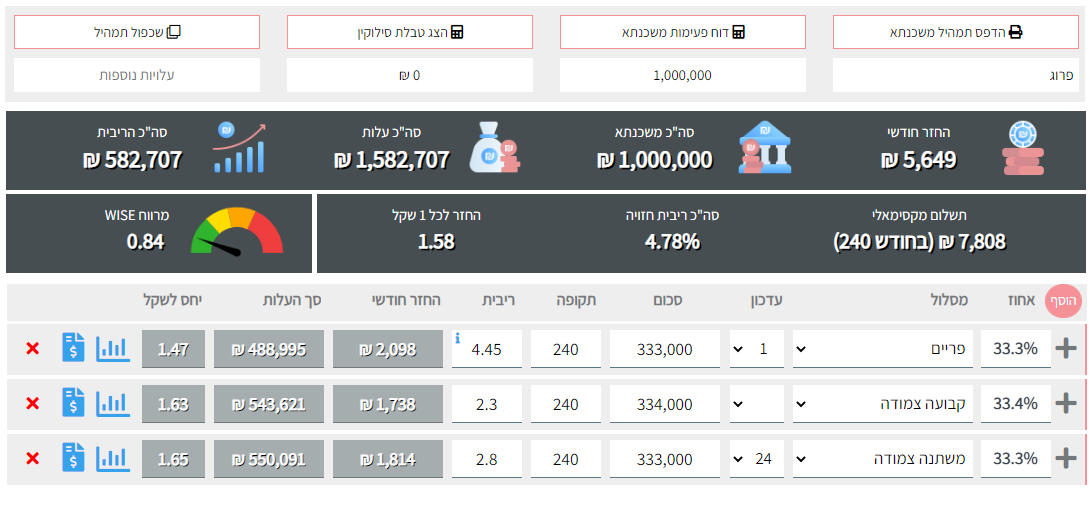
Task: Click the שכפול תמהיל duplicate button
Action: coord(137,32)
